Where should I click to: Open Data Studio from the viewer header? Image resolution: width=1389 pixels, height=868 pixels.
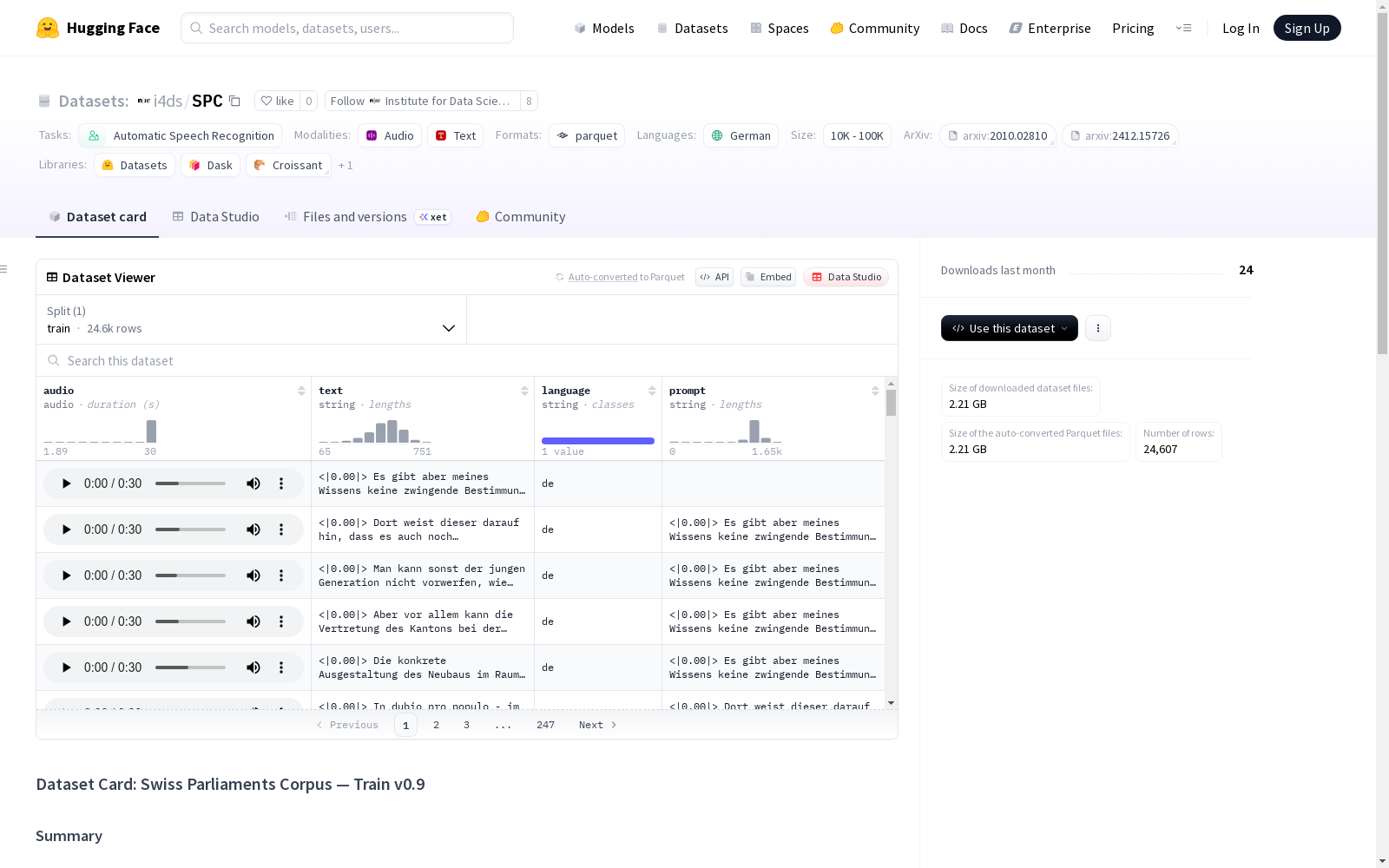pos(846,277)
